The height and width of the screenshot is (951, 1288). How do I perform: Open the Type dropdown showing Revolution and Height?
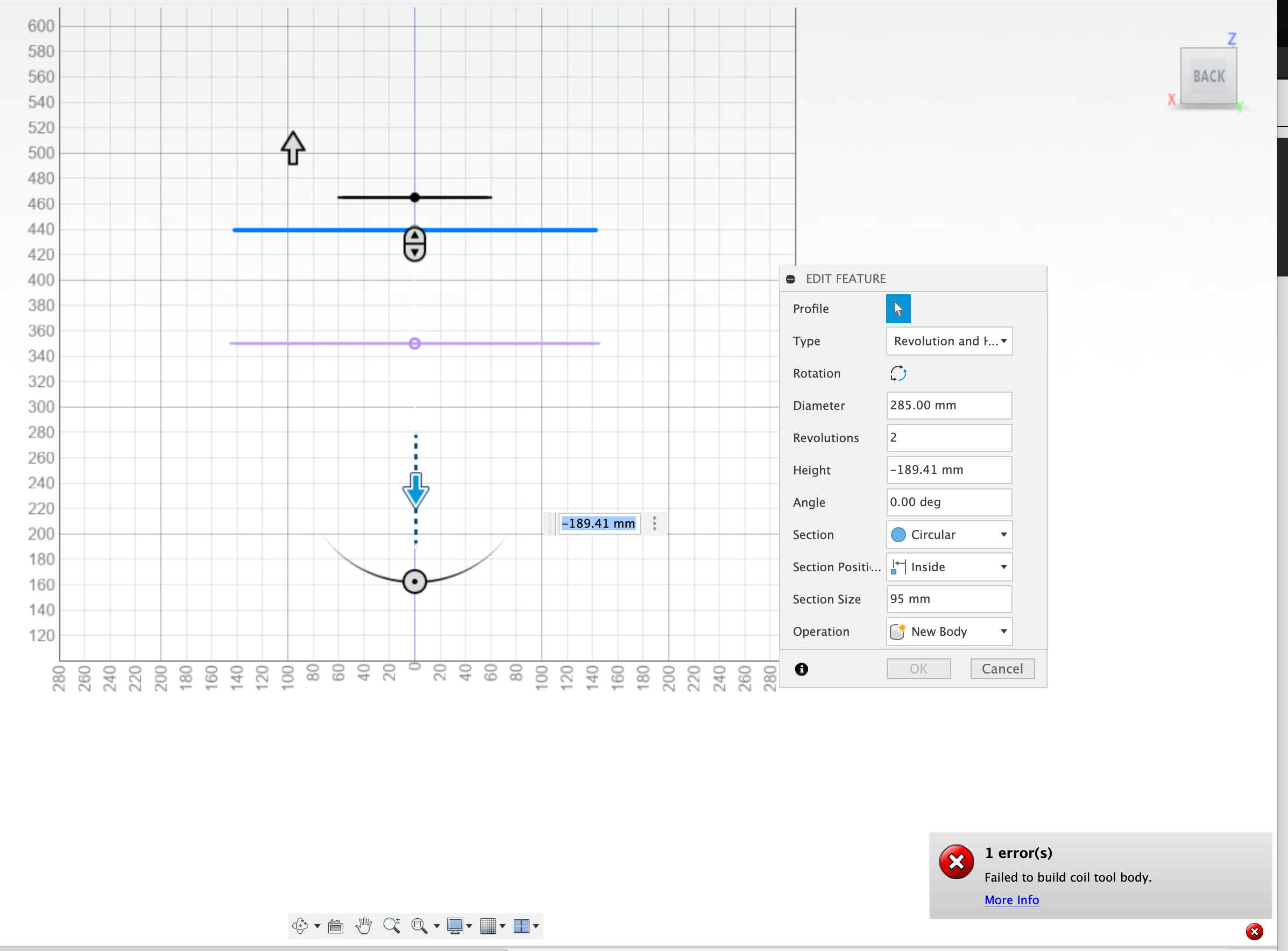click(x=949, y=341)
